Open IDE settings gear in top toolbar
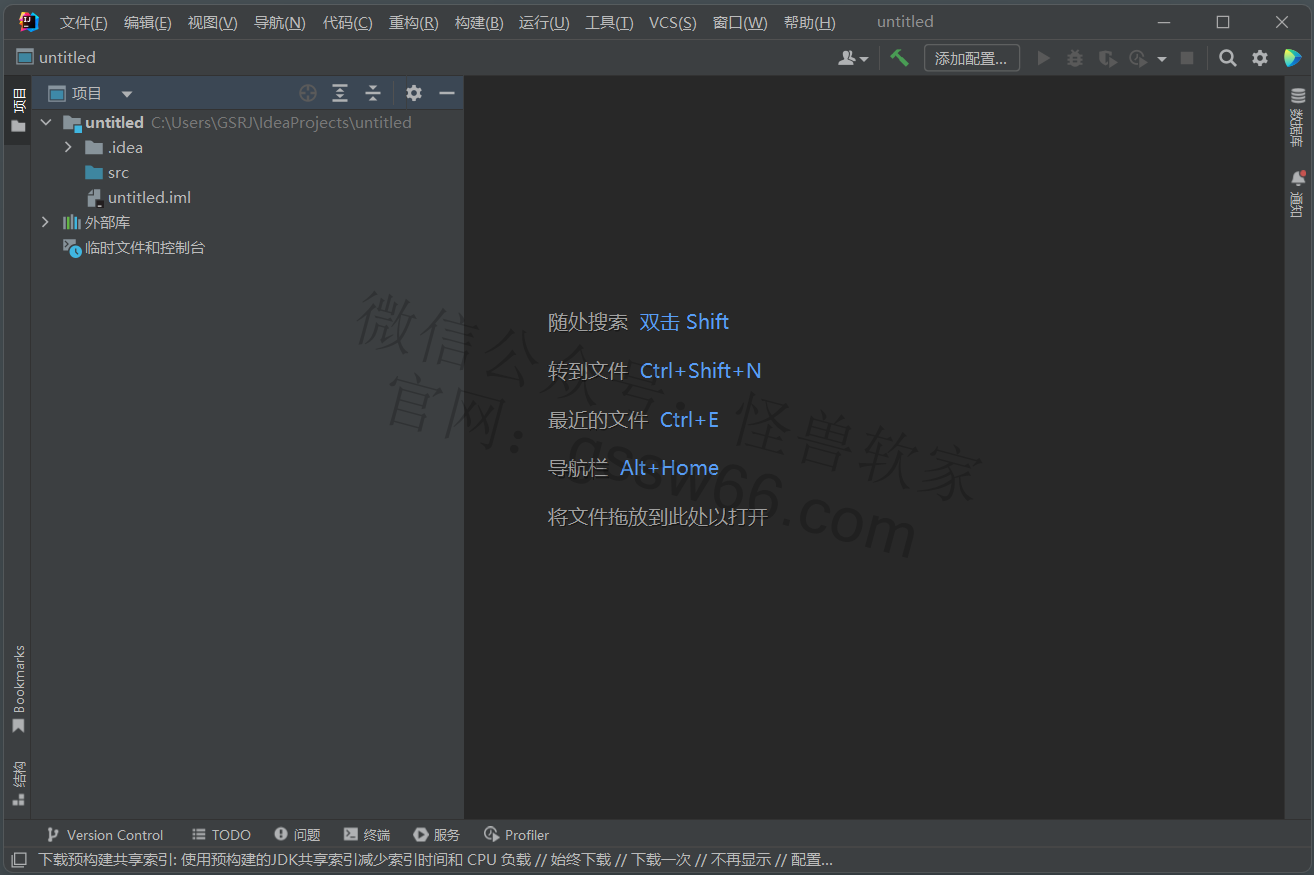This screenshot has height=875, width=1314. click(1260, 58)
